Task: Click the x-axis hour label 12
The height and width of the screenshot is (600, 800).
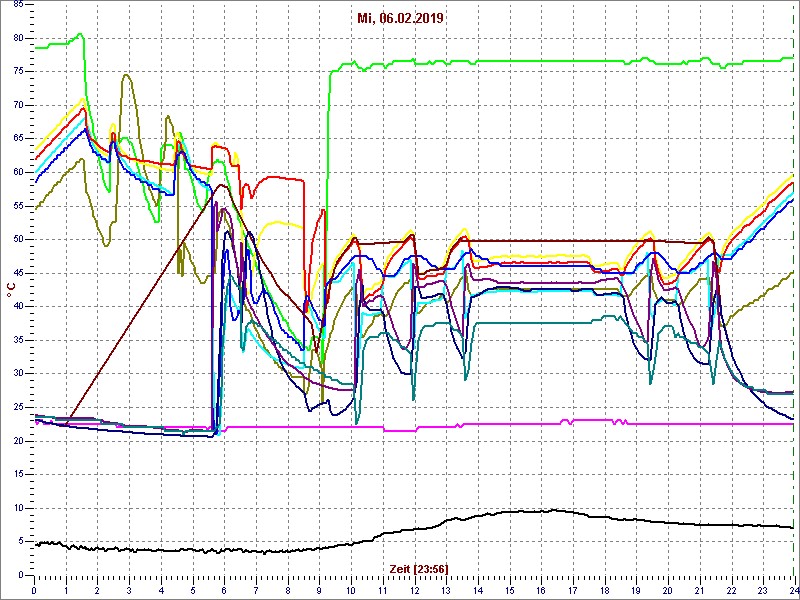Action: coord(415,589)
